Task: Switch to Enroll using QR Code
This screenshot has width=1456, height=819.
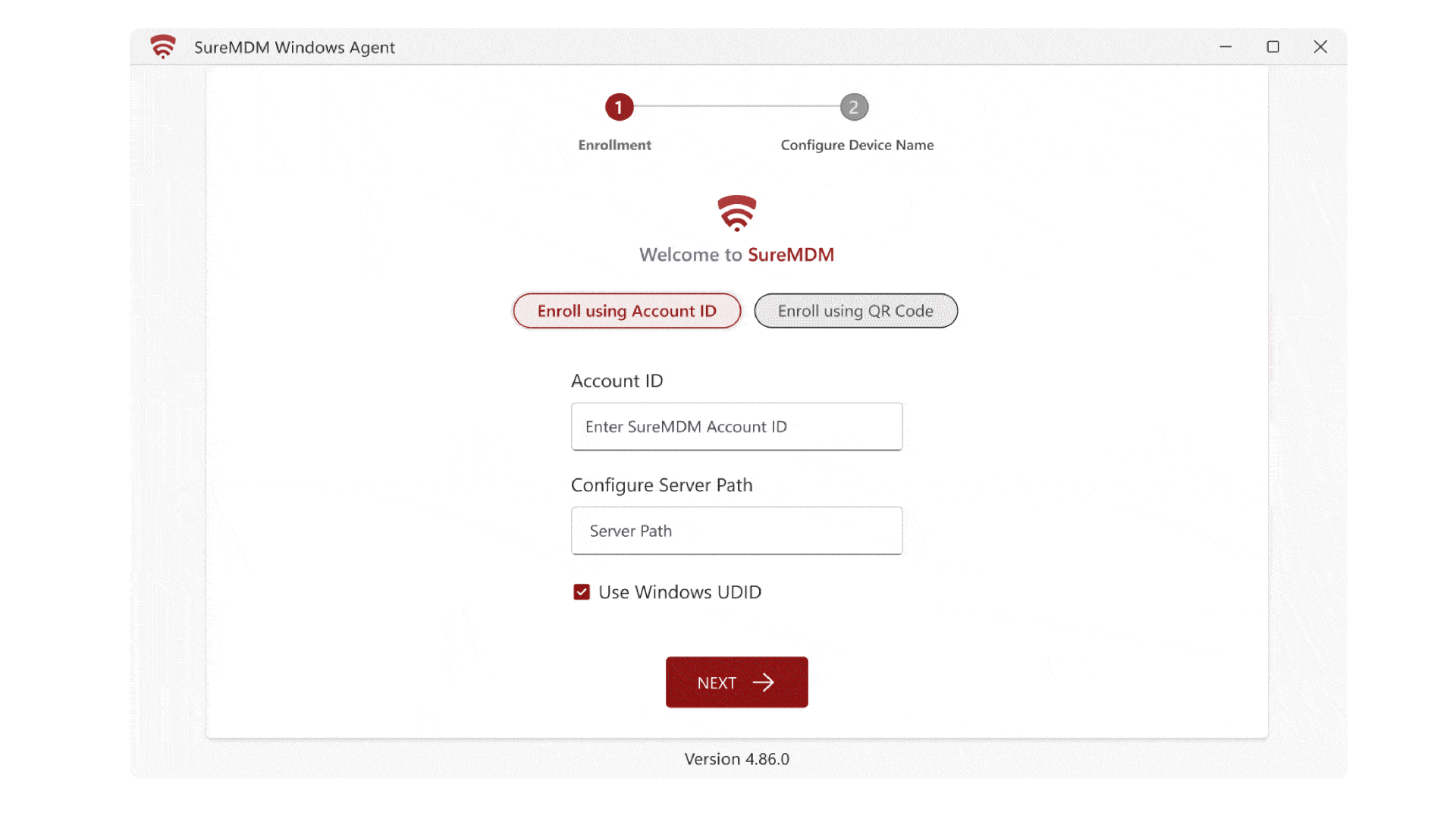Action: [x=856, y=311]
